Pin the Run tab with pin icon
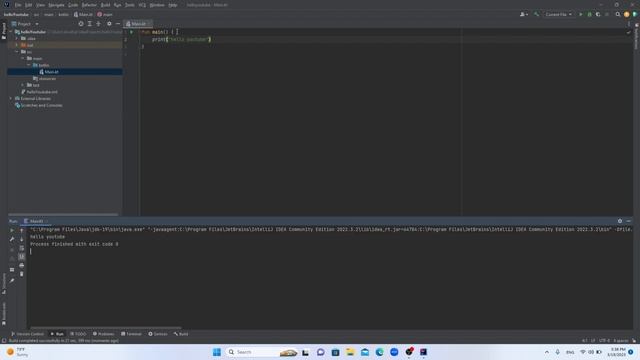The width and height of the screenshot is (640, 360). (x=12, y=280)
